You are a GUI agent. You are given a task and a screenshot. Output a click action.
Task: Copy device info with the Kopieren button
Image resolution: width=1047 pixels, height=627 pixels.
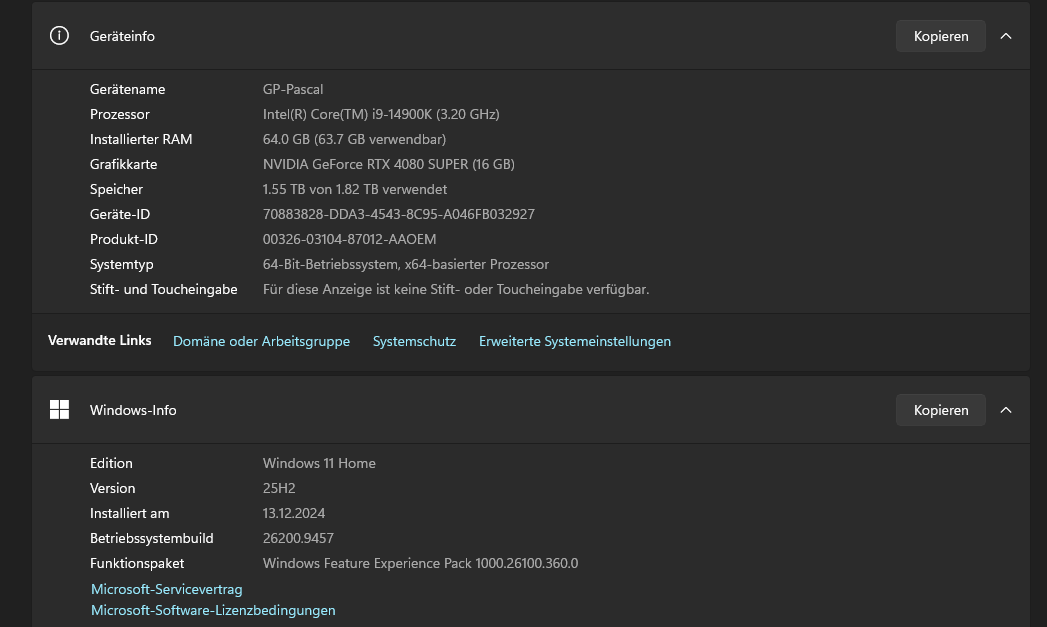pyautogui.click(x=940, y=36)
